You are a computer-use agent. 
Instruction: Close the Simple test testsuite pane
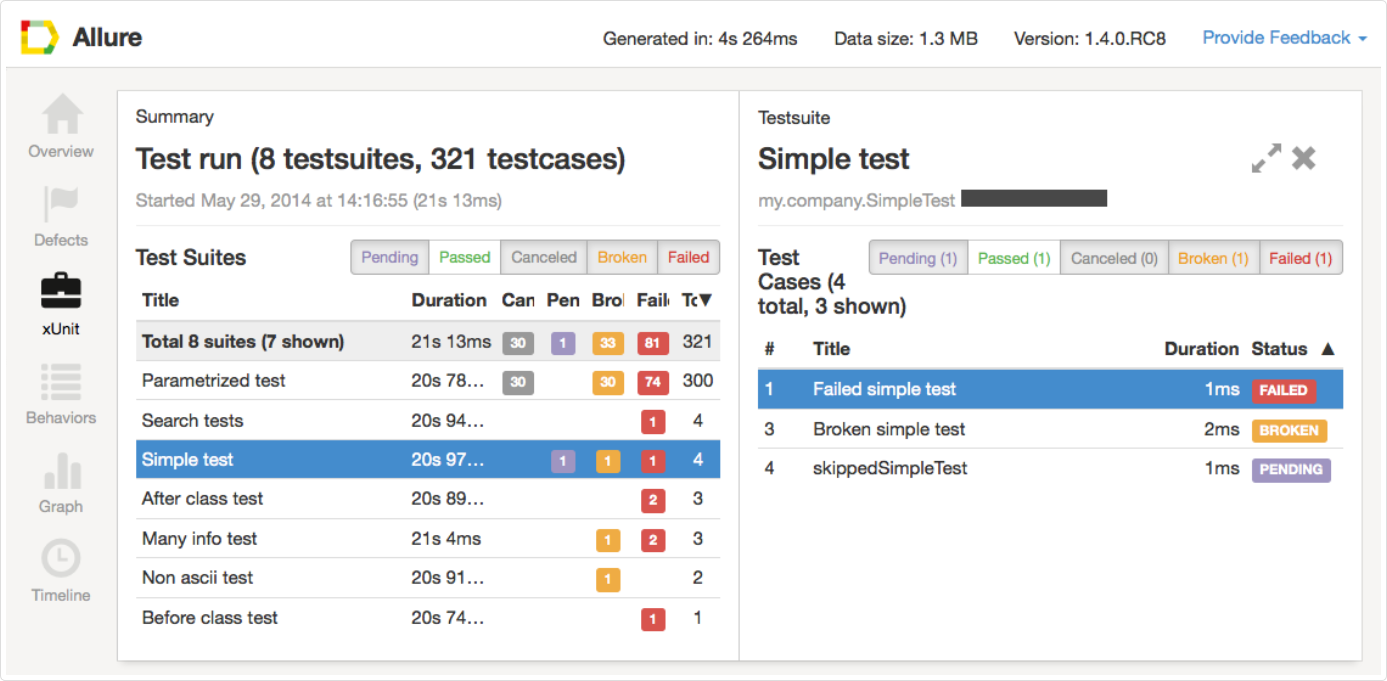(1304, 158)
